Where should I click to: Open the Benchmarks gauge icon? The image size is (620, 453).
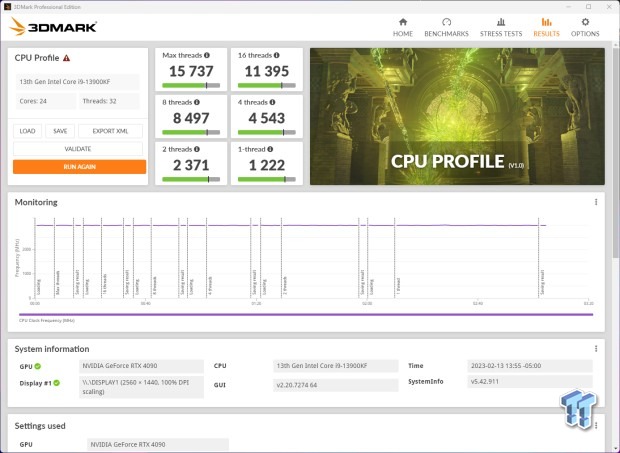(x=446, y=22)
